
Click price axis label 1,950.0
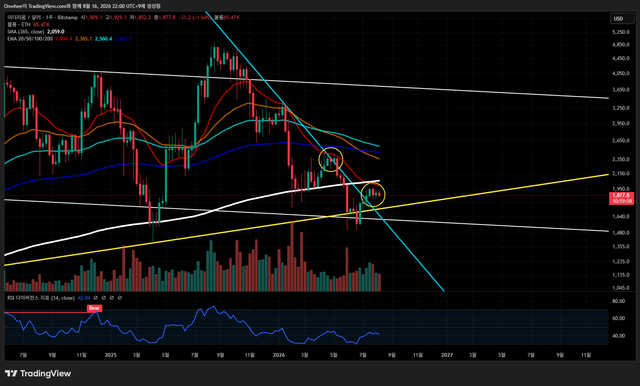coord(621,189)
